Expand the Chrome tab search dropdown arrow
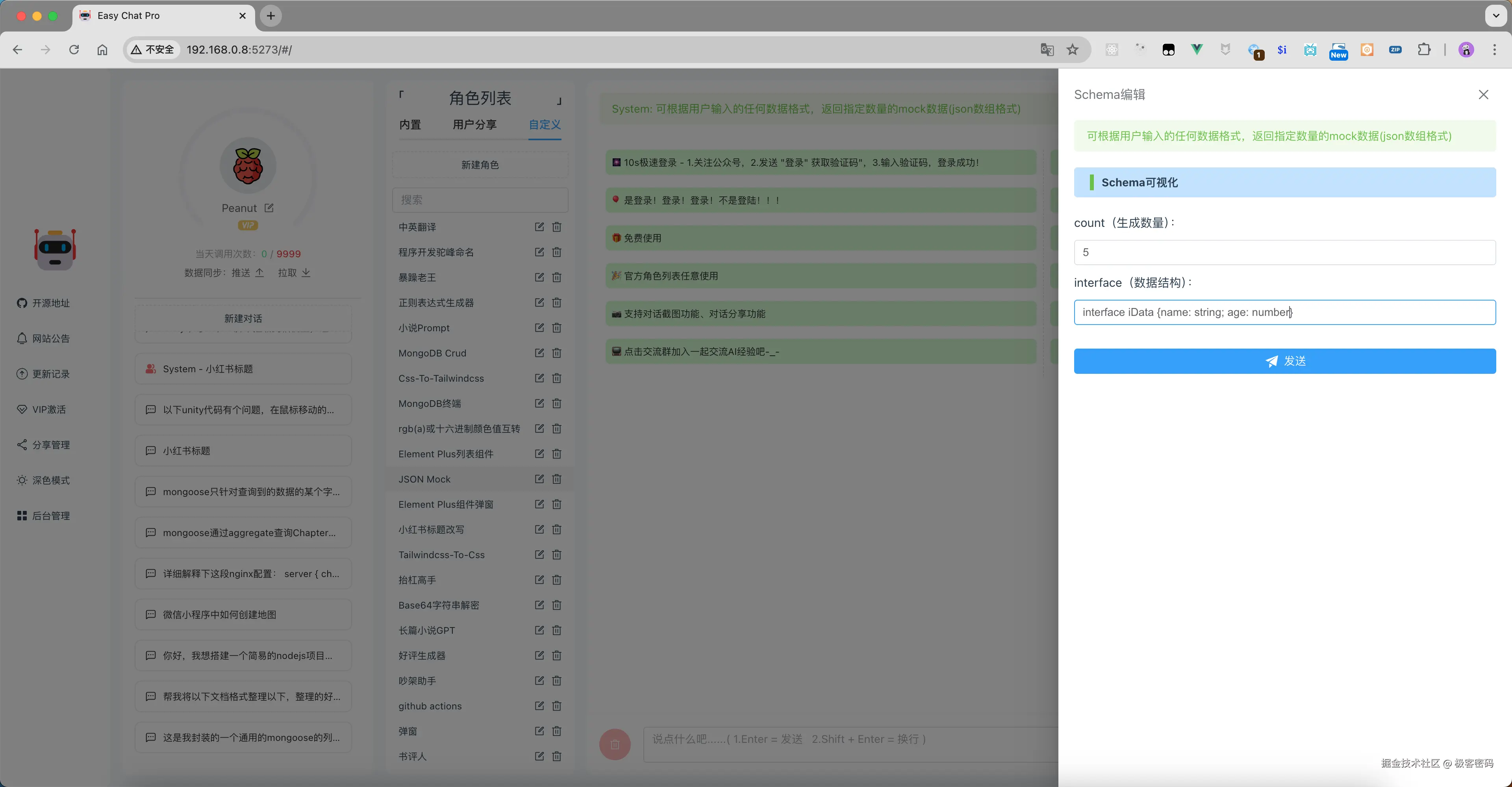The height and width of the screenshot is (787, 1512). [x=1496, y=16]
